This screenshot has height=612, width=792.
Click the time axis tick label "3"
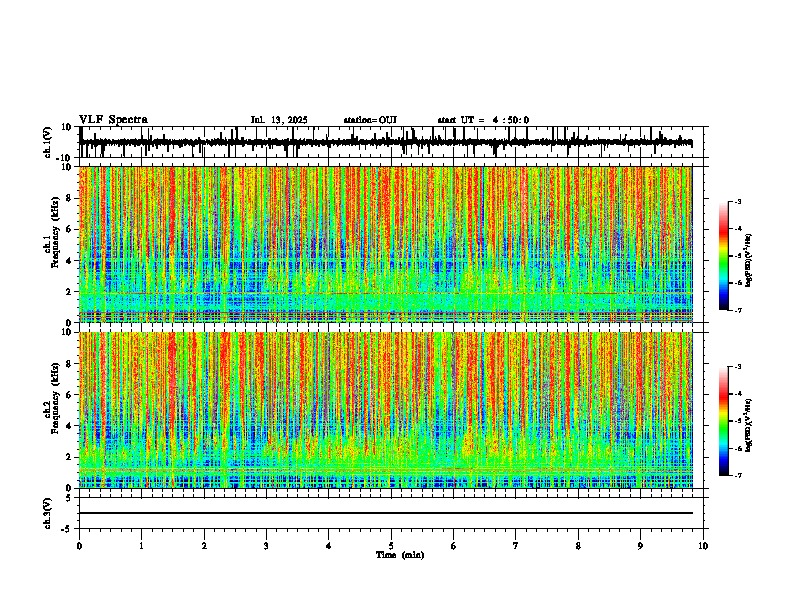(x=266, y=546)
